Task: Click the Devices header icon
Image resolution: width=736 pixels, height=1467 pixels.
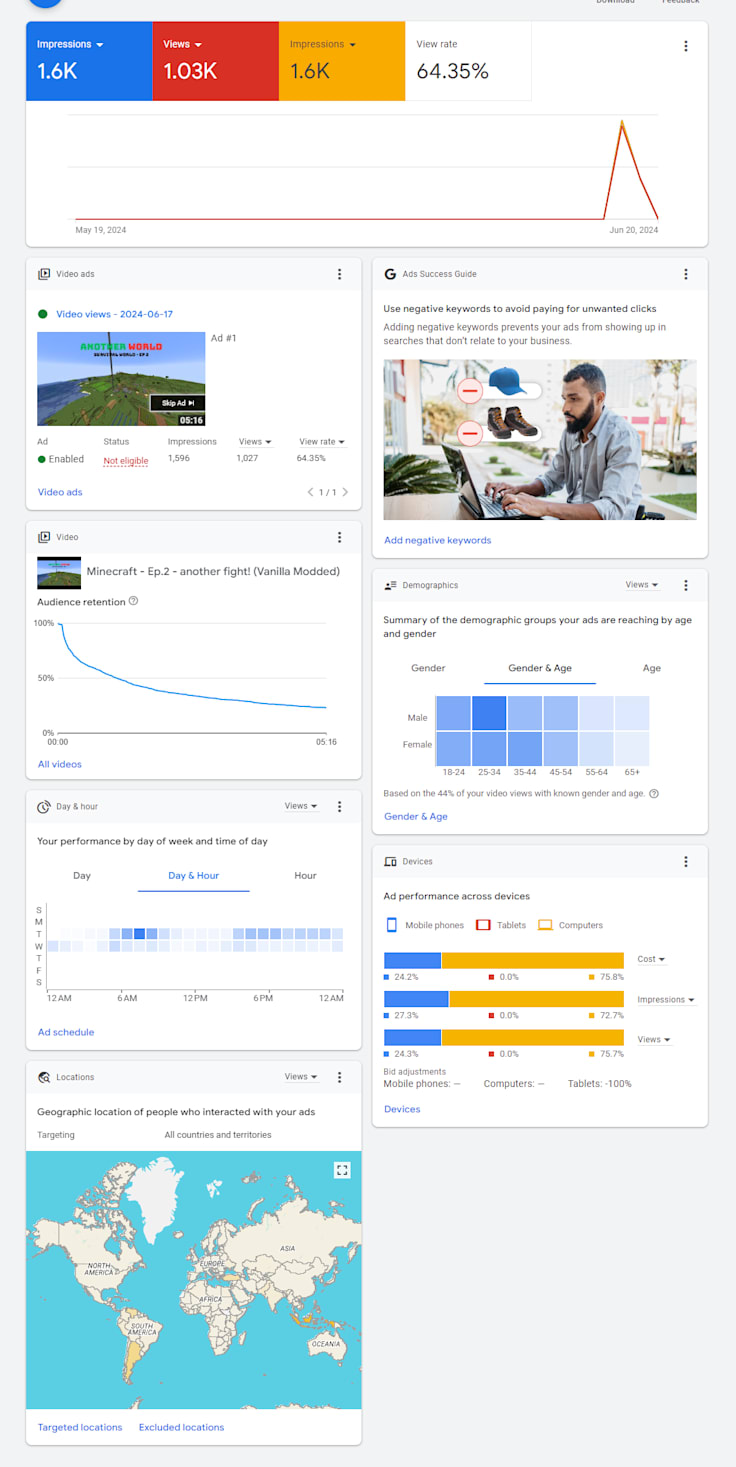Action: [x=390, y=861]
